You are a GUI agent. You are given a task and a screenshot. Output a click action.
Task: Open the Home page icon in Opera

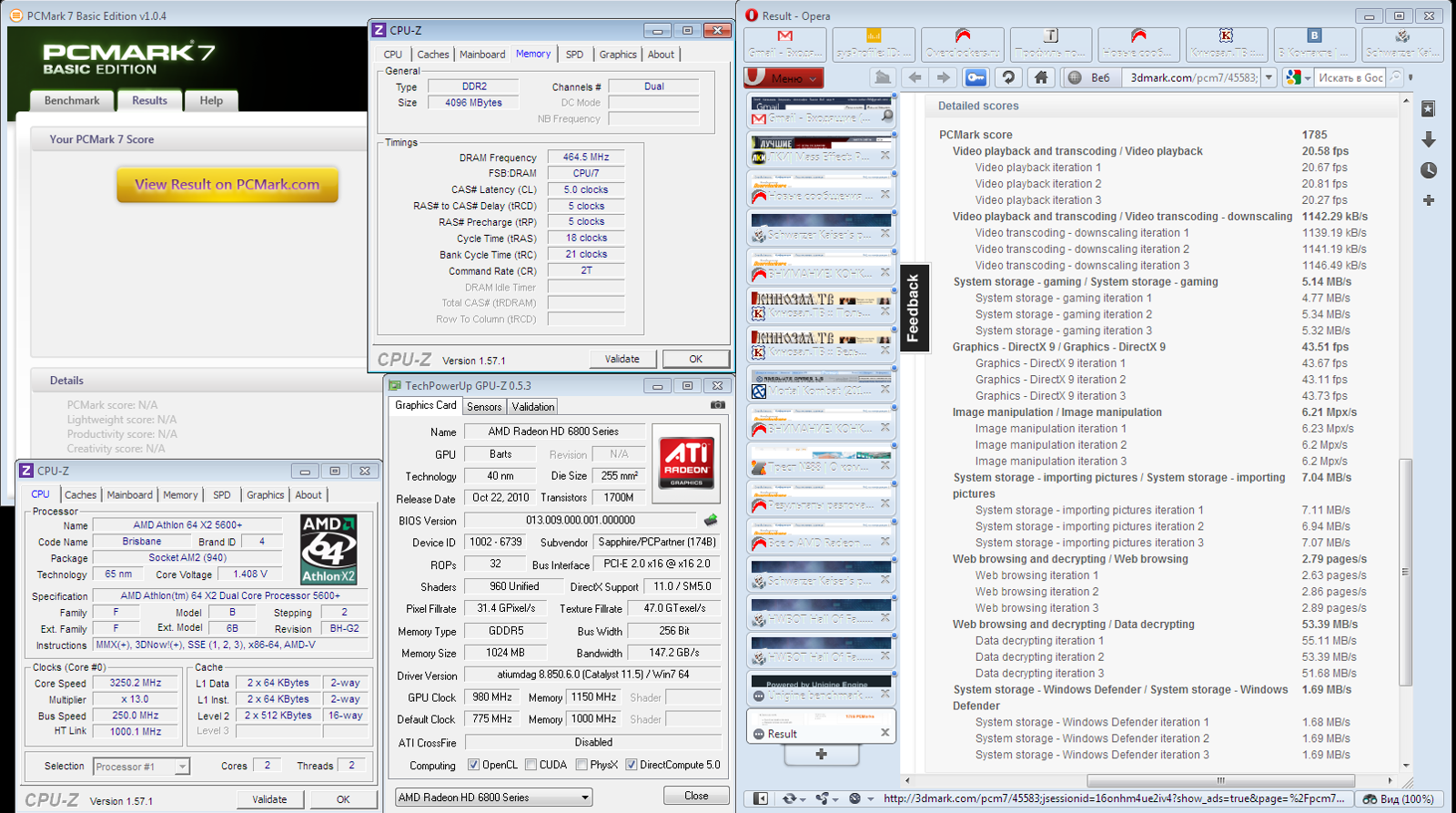1041,77
